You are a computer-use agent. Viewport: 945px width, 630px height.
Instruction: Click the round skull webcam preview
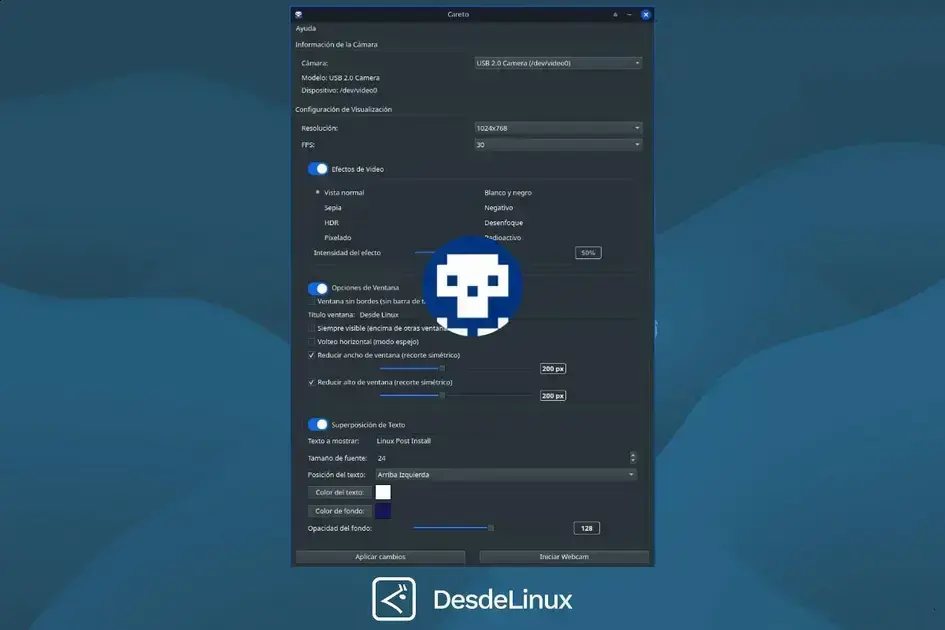472,286
